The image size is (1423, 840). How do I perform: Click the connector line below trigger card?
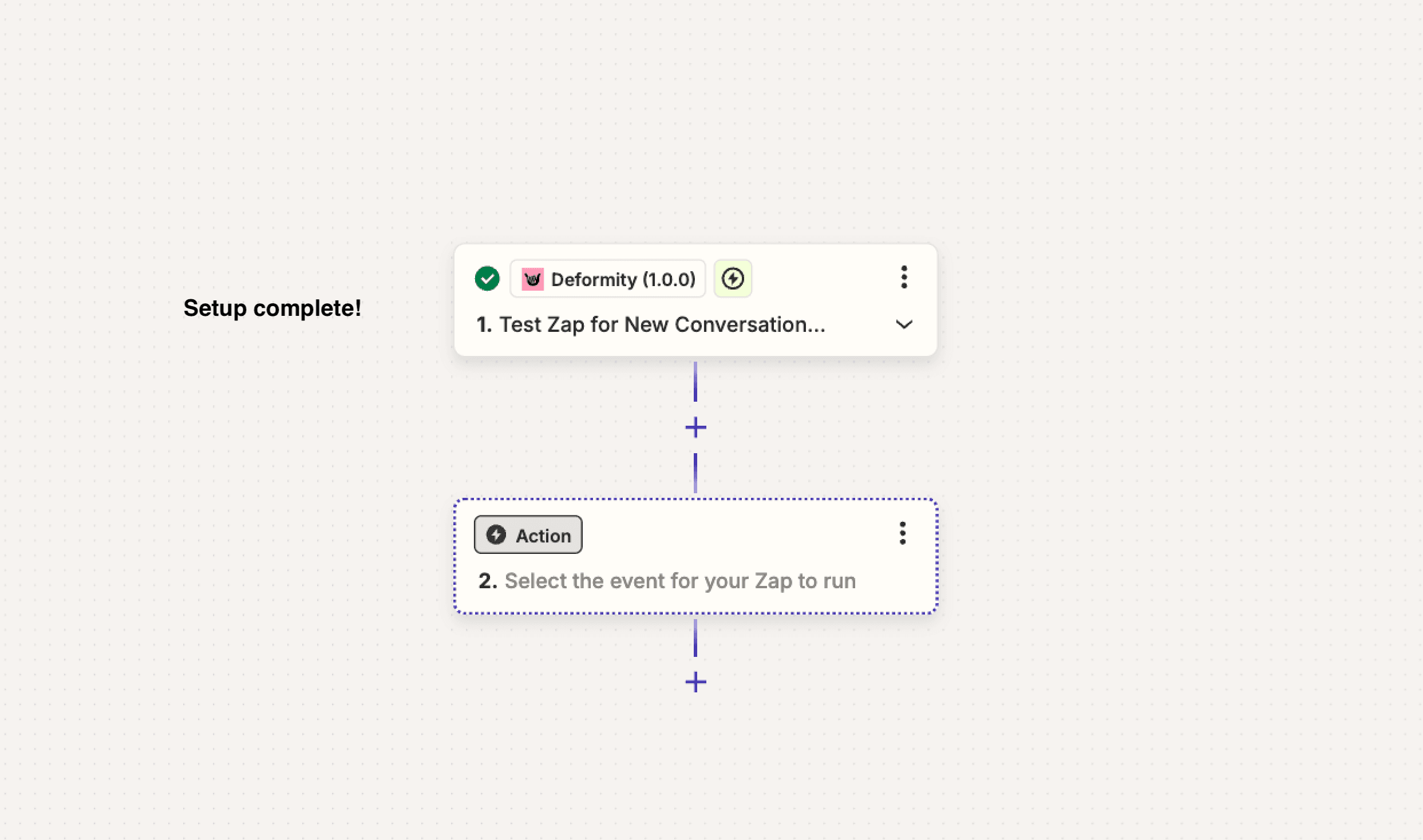coord(695,382)
